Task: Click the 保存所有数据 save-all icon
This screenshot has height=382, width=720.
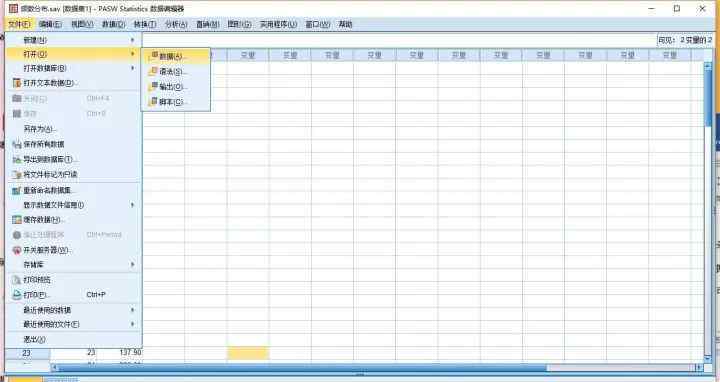Action: [17, 144]
